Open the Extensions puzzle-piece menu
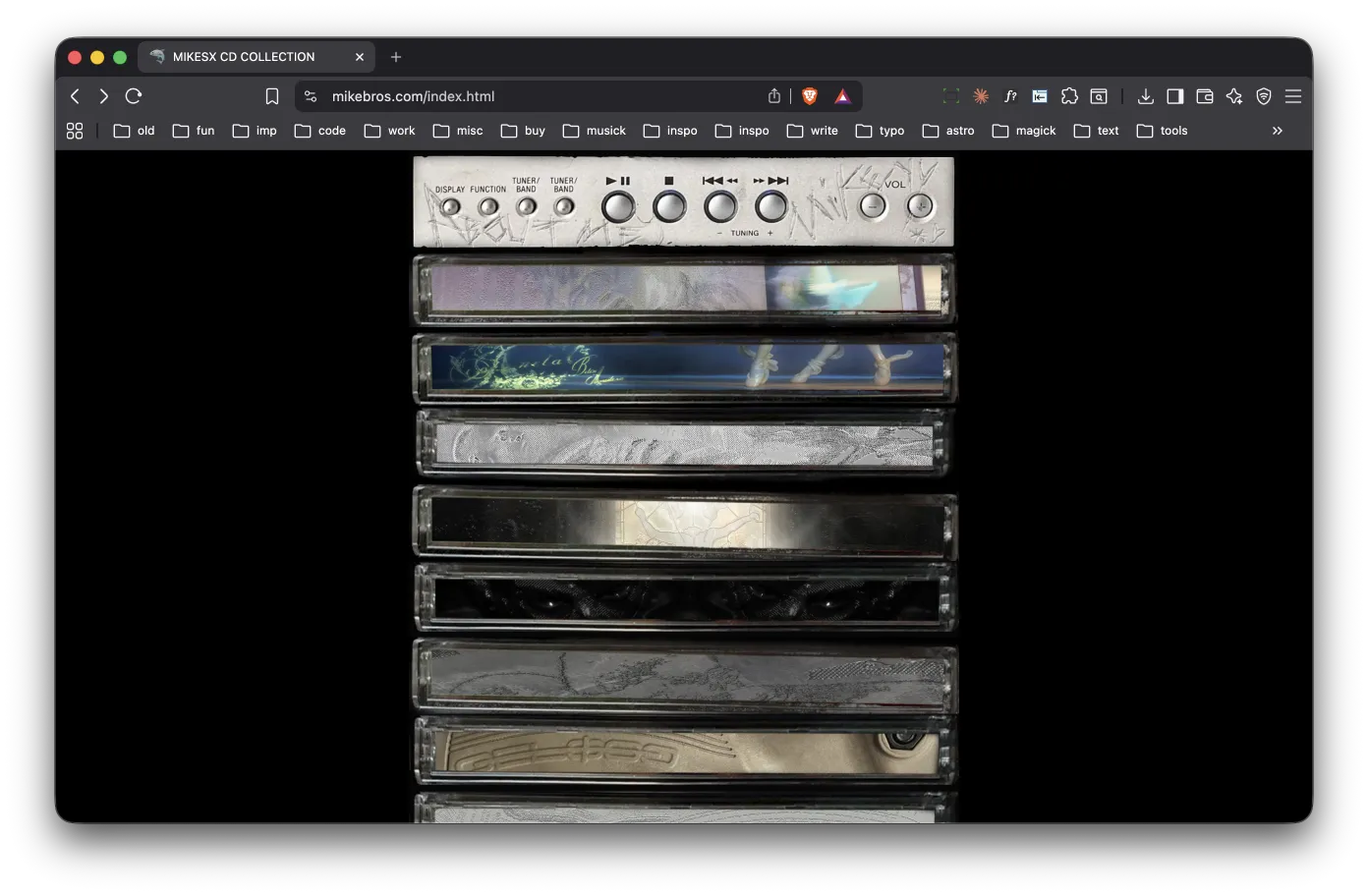Viewport: 1368px width, 896px height. click(1069, 96)
